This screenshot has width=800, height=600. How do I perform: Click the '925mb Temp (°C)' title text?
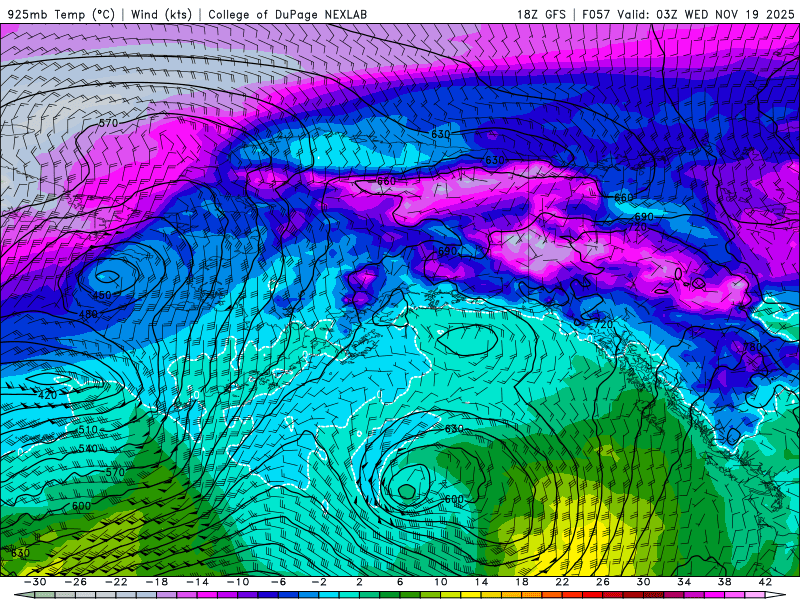(x=61, y=14)
